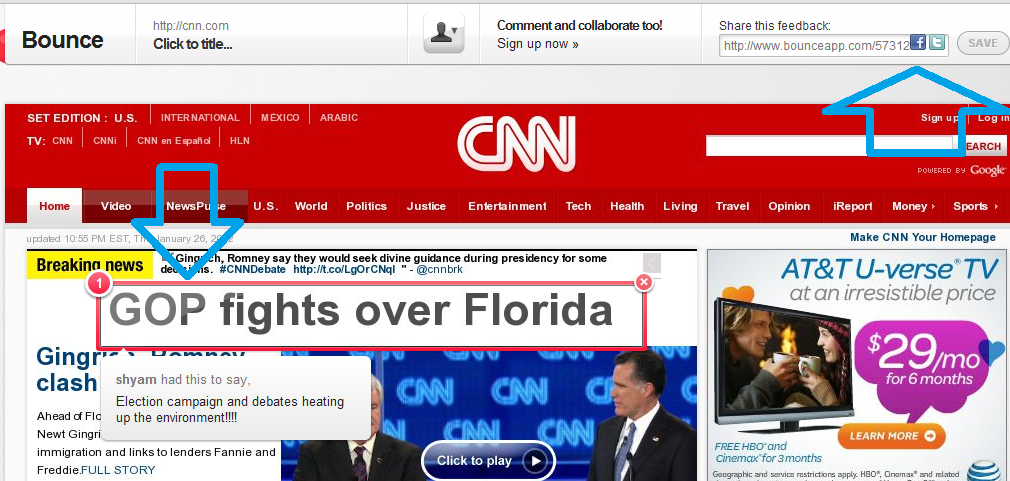Screen dimensions: 1010x481
Task: Click the Bounce user account icon
Action: coord(444,32)
